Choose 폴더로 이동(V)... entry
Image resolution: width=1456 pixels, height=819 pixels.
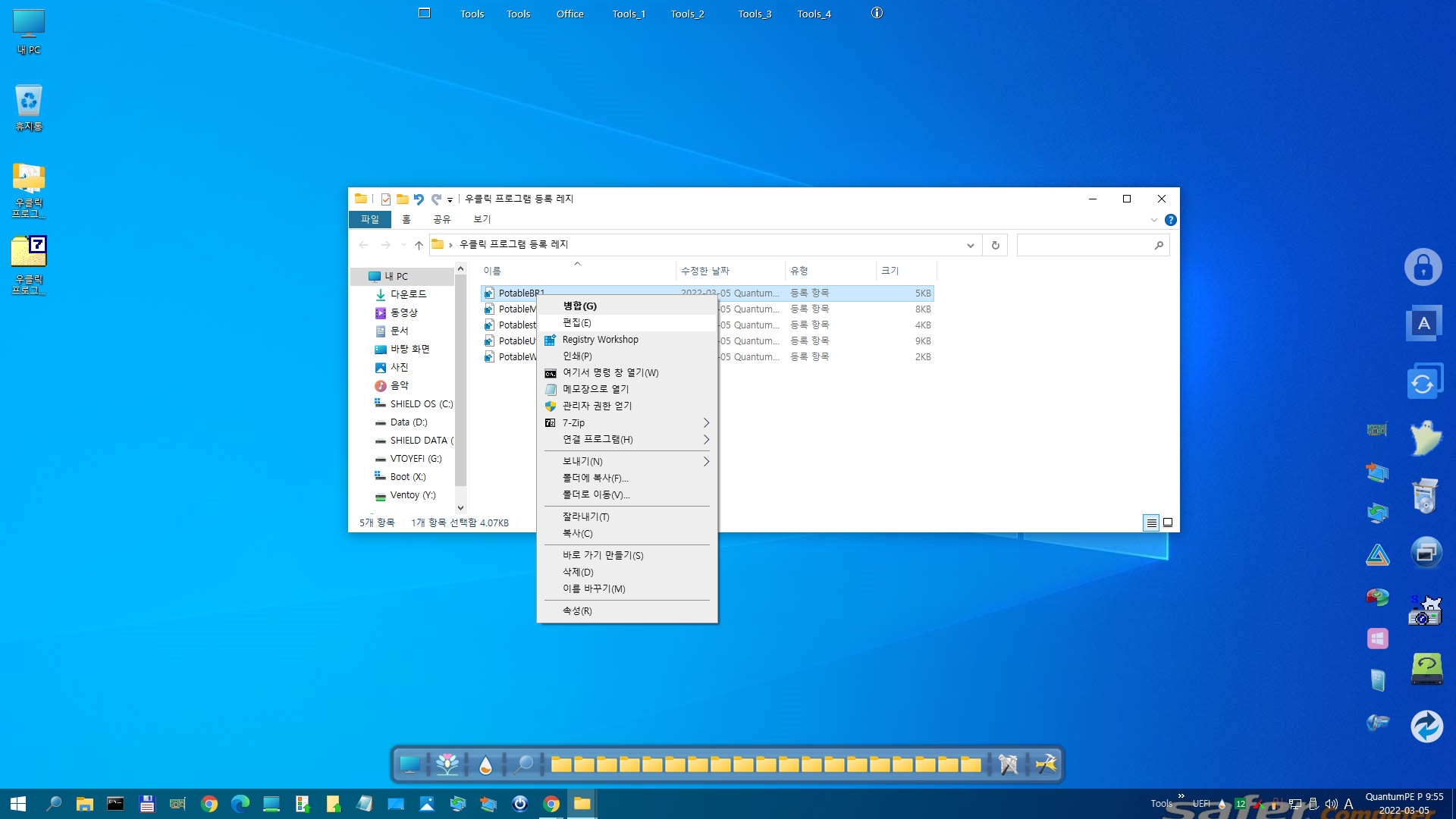pyautogui.click(x=627, y=494)
